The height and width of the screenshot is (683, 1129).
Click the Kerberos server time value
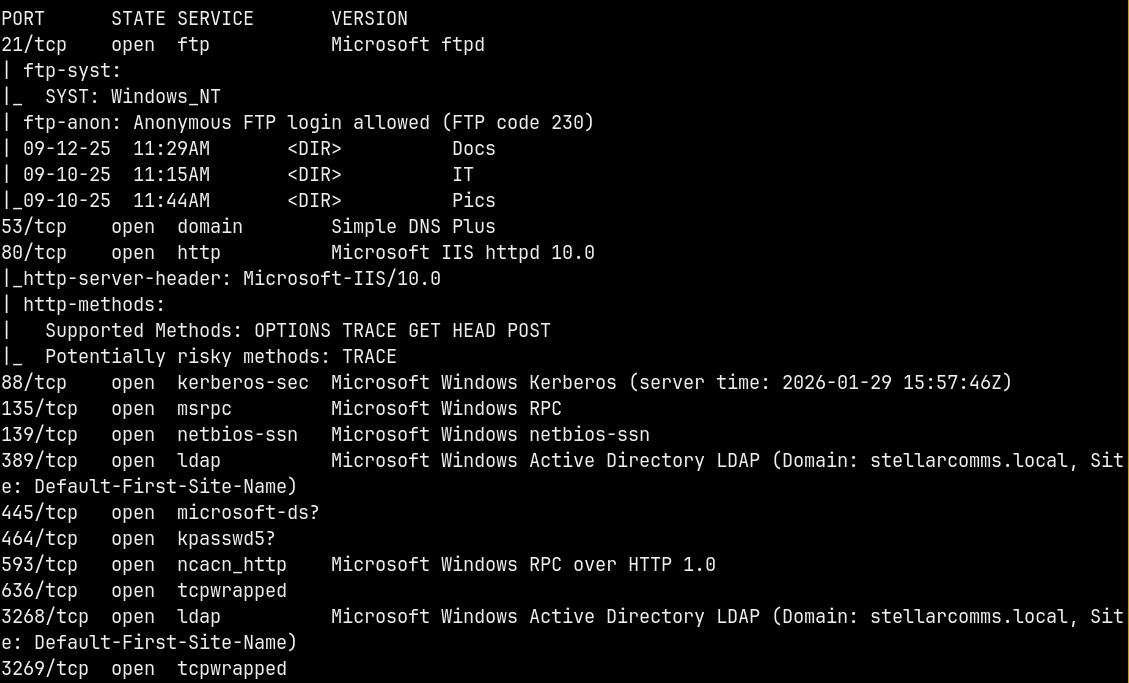[897, 382]
